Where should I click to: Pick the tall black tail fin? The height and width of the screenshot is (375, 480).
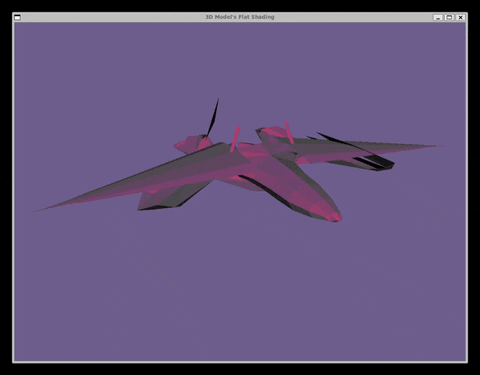pyautogui.click(x=213, y=117)
